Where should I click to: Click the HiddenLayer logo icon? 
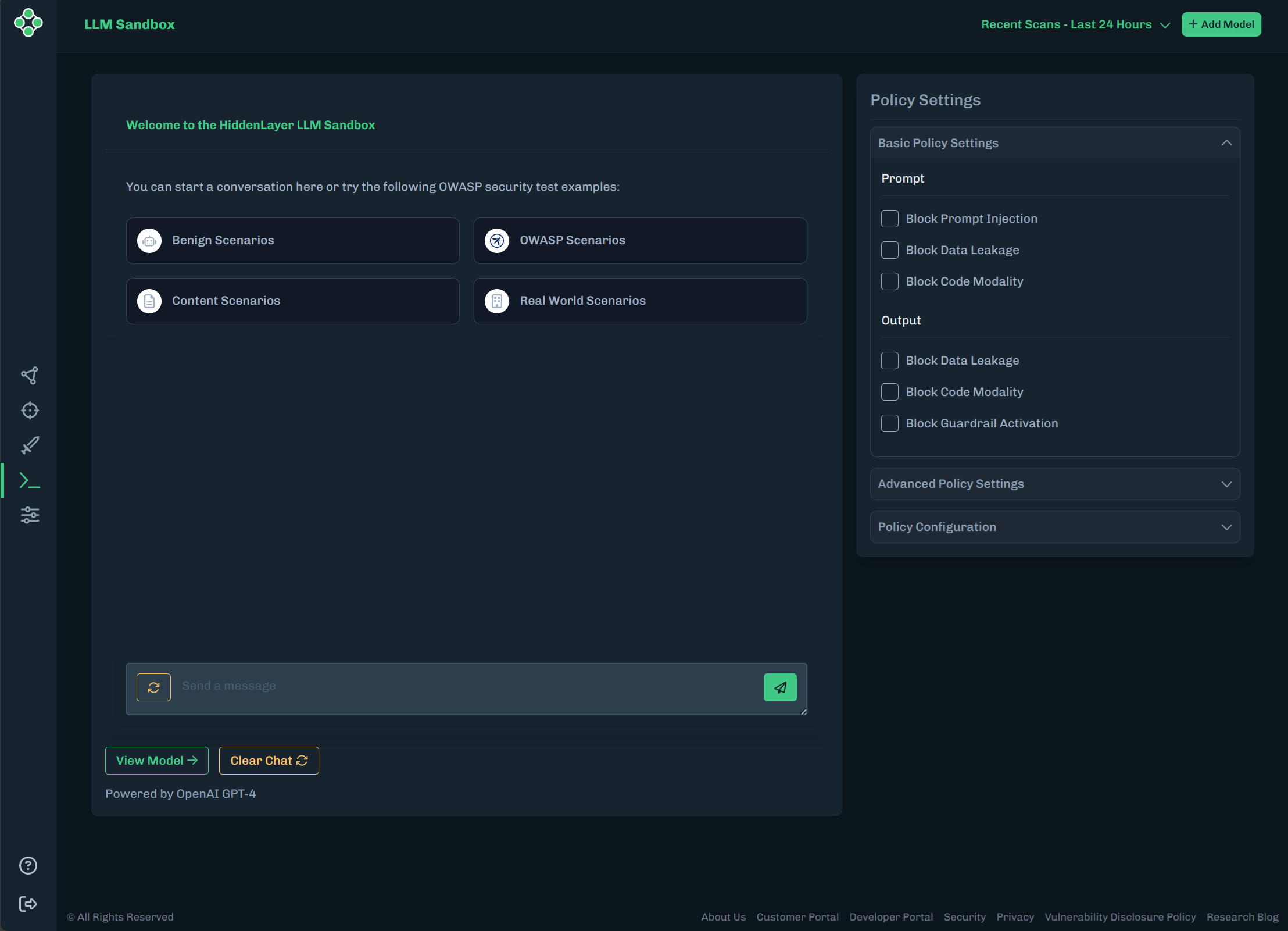[x=28, y=23]
